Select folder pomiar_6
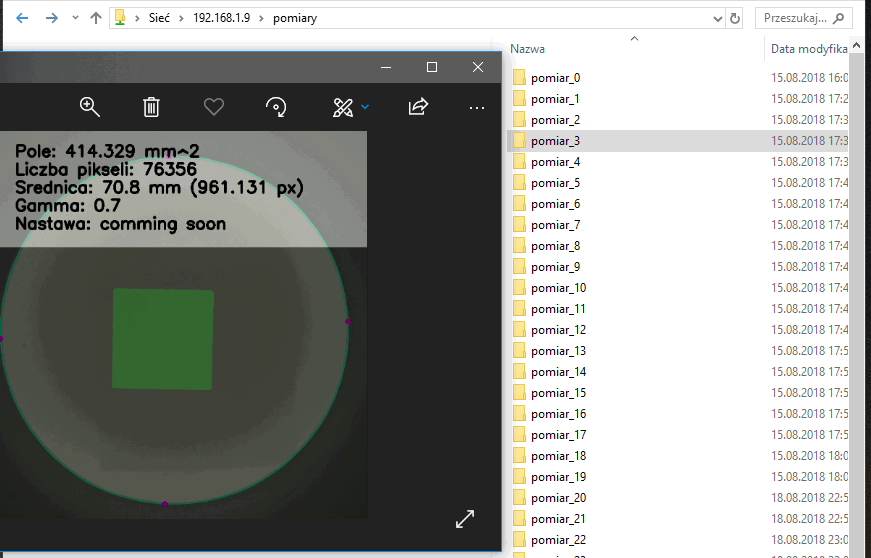The image size is (871, 558). pos(555,204)
